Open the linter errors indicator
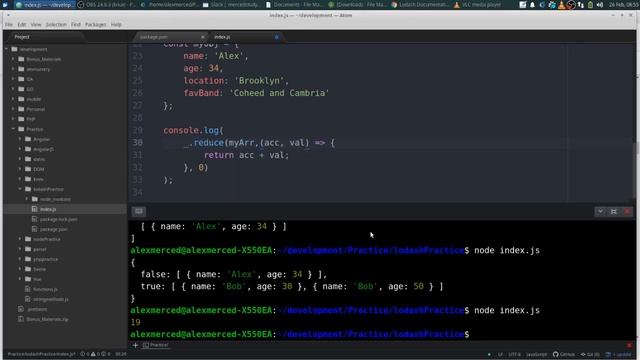The width and height of the screenshot is (640, 360). tap(84, 354)
